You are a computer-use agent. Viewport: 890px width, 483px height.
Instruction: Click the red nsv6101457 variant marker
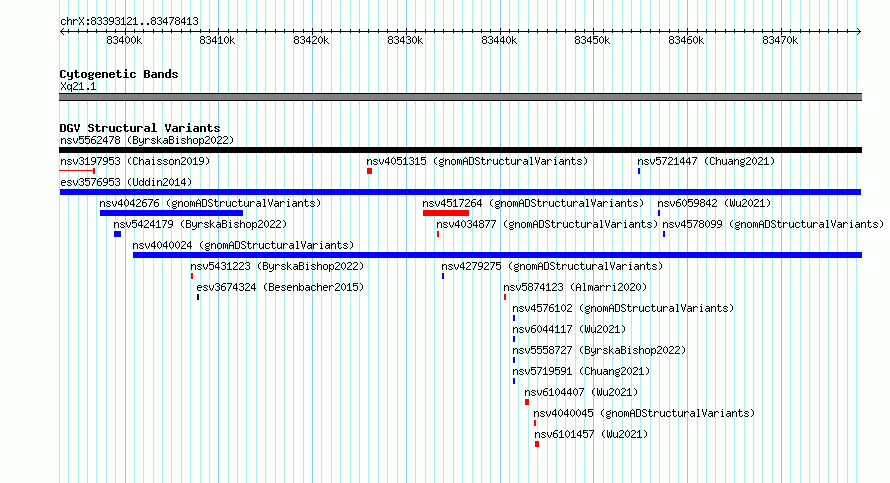537,444
